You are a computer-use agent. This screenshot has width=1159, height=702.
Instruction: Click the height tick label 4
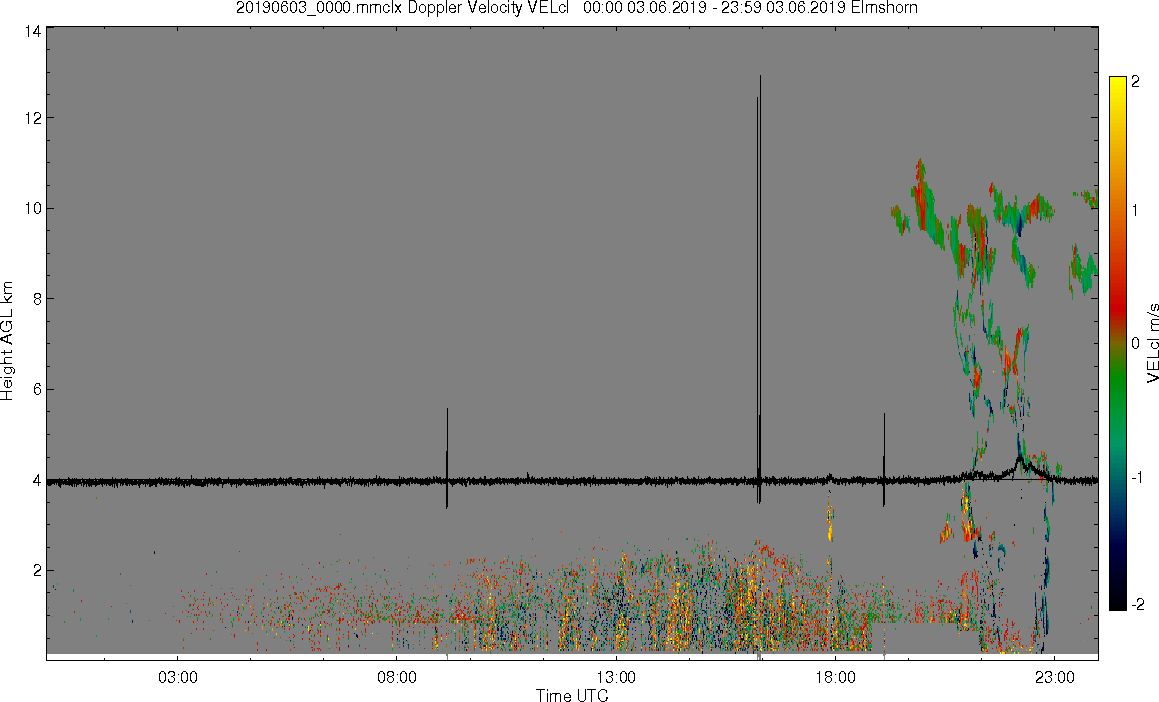[36, 480]
